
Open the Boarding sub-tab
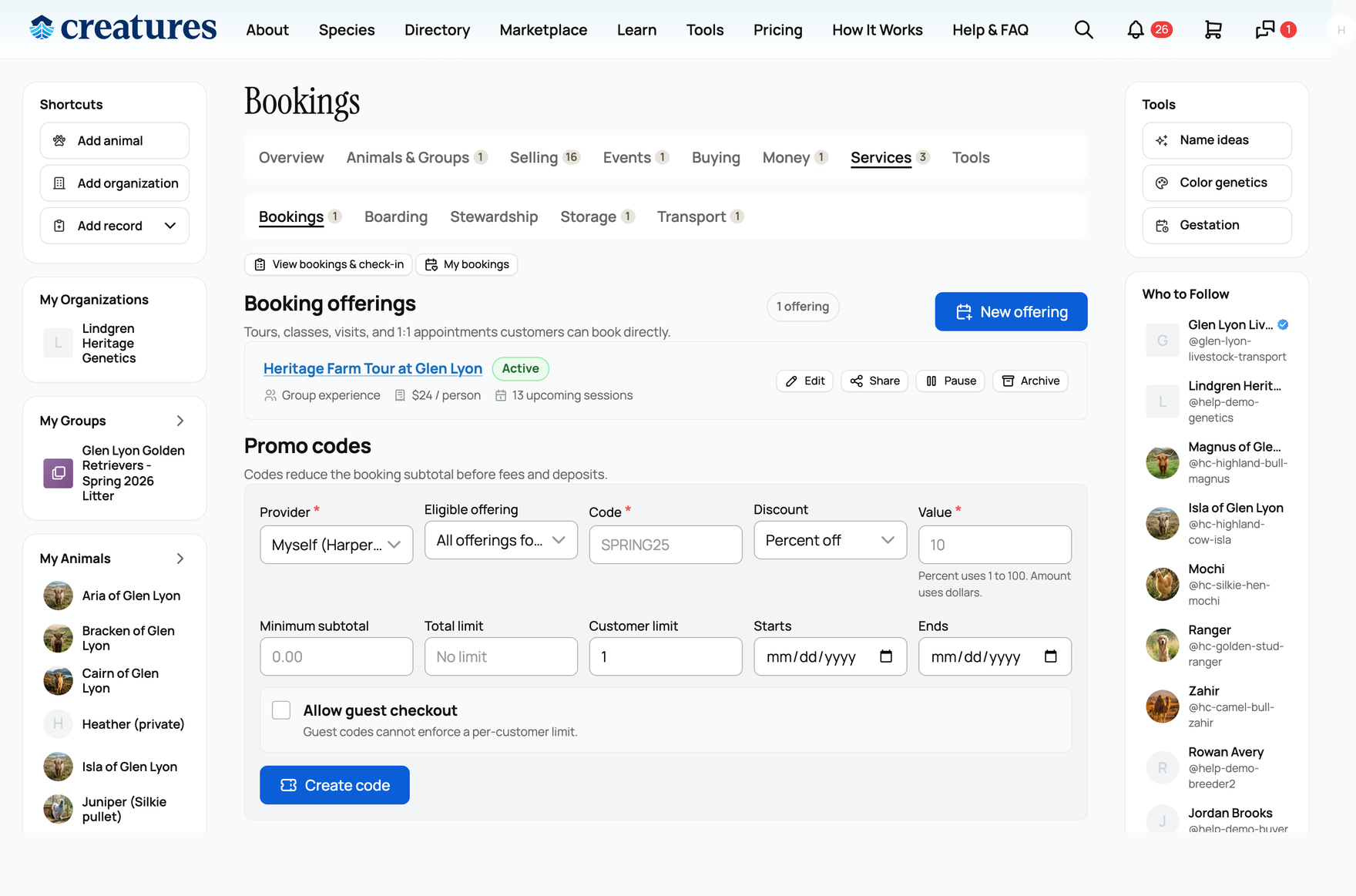point(396,217)
